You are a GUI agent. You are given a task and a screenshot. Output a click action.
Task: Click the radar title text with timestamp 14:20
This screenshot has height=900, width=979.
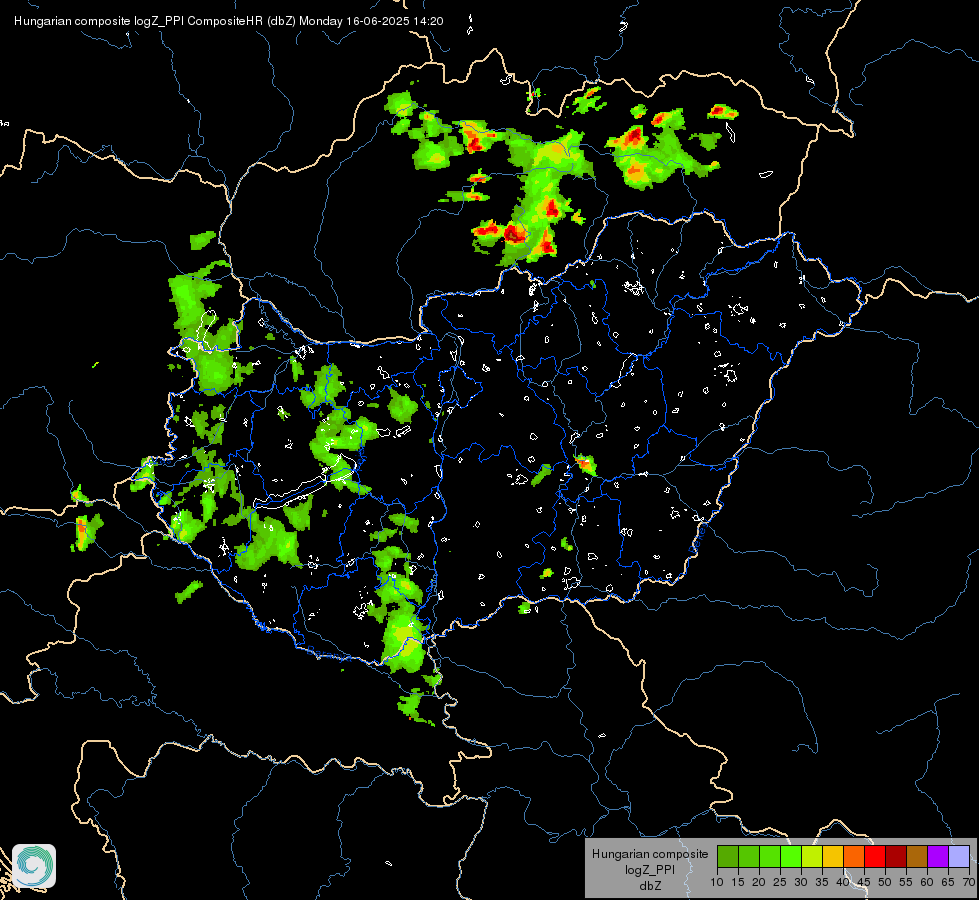tap(229, 21)
